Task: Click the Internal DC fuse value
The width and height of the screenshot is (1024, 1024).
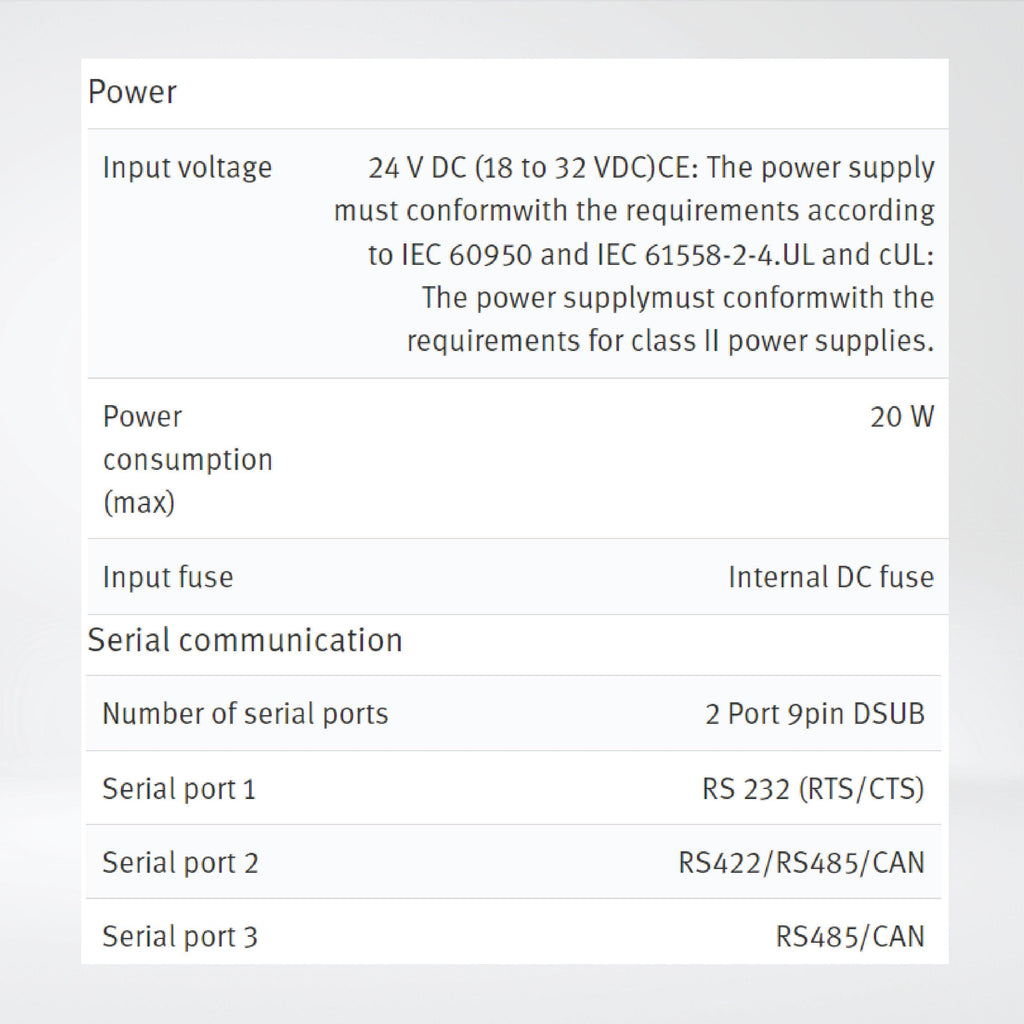Action: click(x=831, y=577)
